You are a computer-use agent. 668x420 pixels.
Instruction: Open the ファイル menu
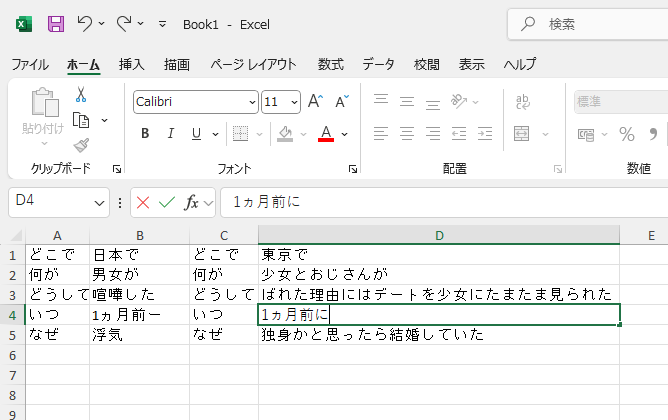tap(30, 64)
